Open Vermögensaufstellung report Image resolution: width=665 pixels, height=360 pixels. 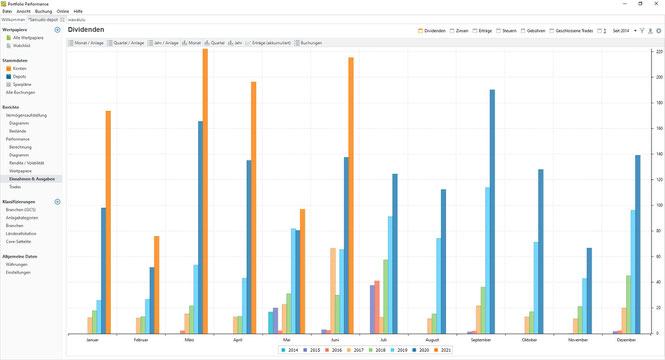click(x=26, y=115)
